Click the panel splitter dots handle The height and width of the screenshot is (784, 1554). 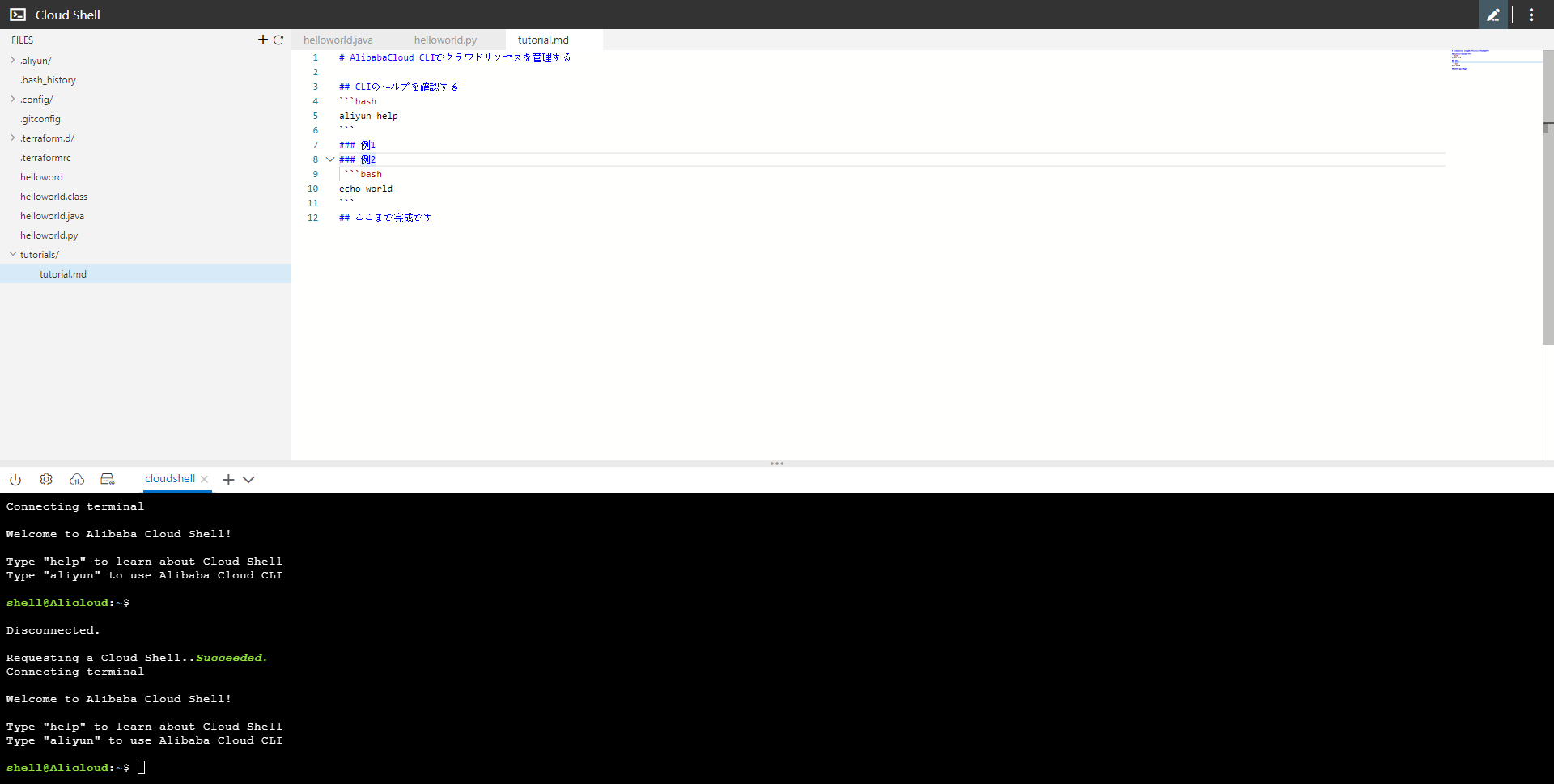tap(777, 464)
